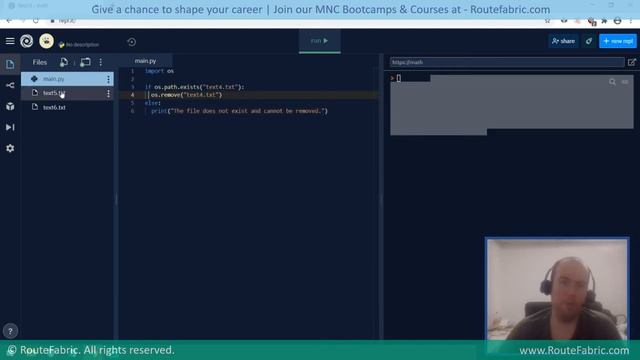The image size is (640, 360).
Task: Open the version control sidebar icon
Action: coord(10,85)
